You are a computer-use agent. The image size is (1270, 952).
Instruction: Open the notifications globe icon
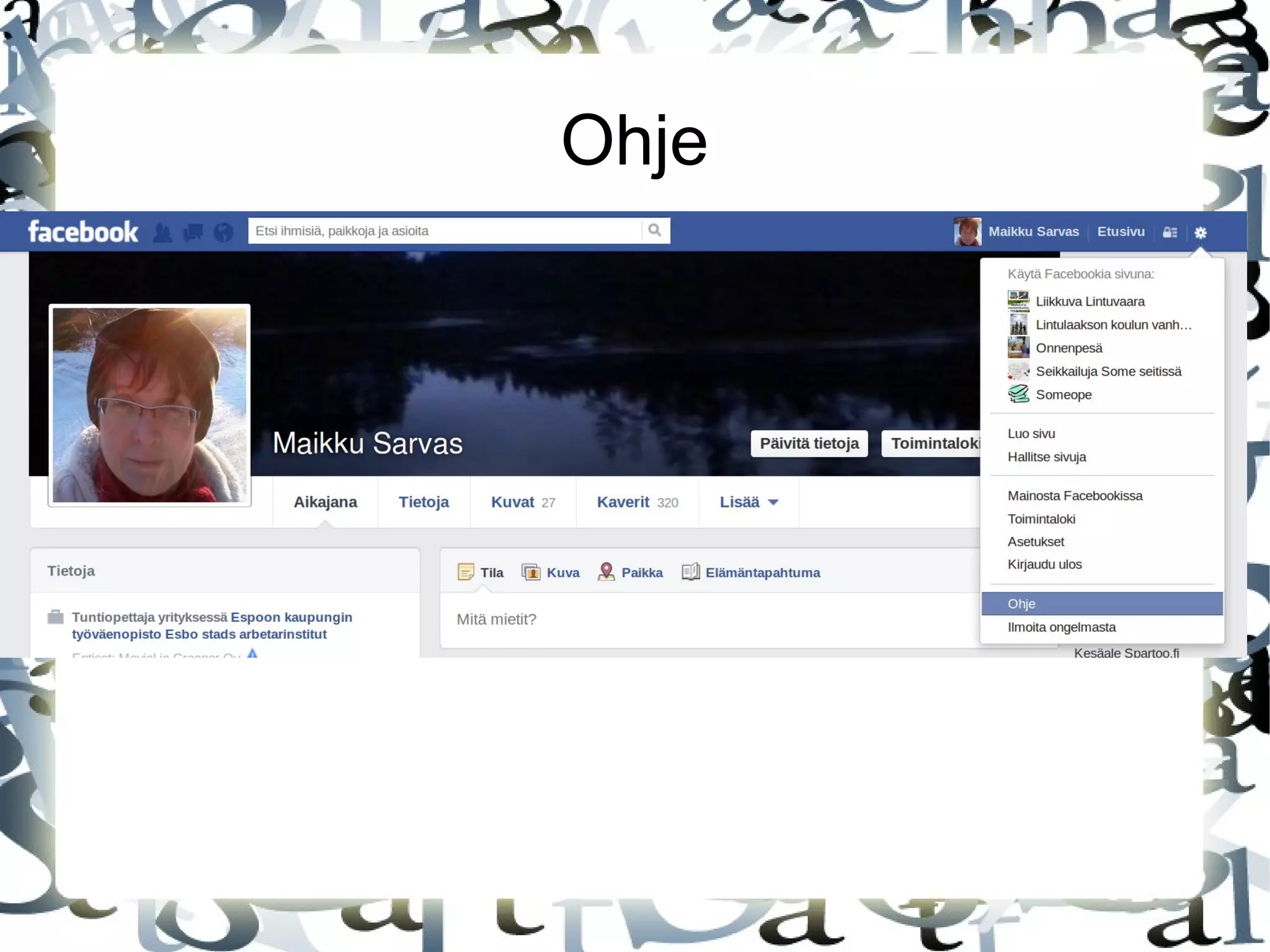click(223, 233)
